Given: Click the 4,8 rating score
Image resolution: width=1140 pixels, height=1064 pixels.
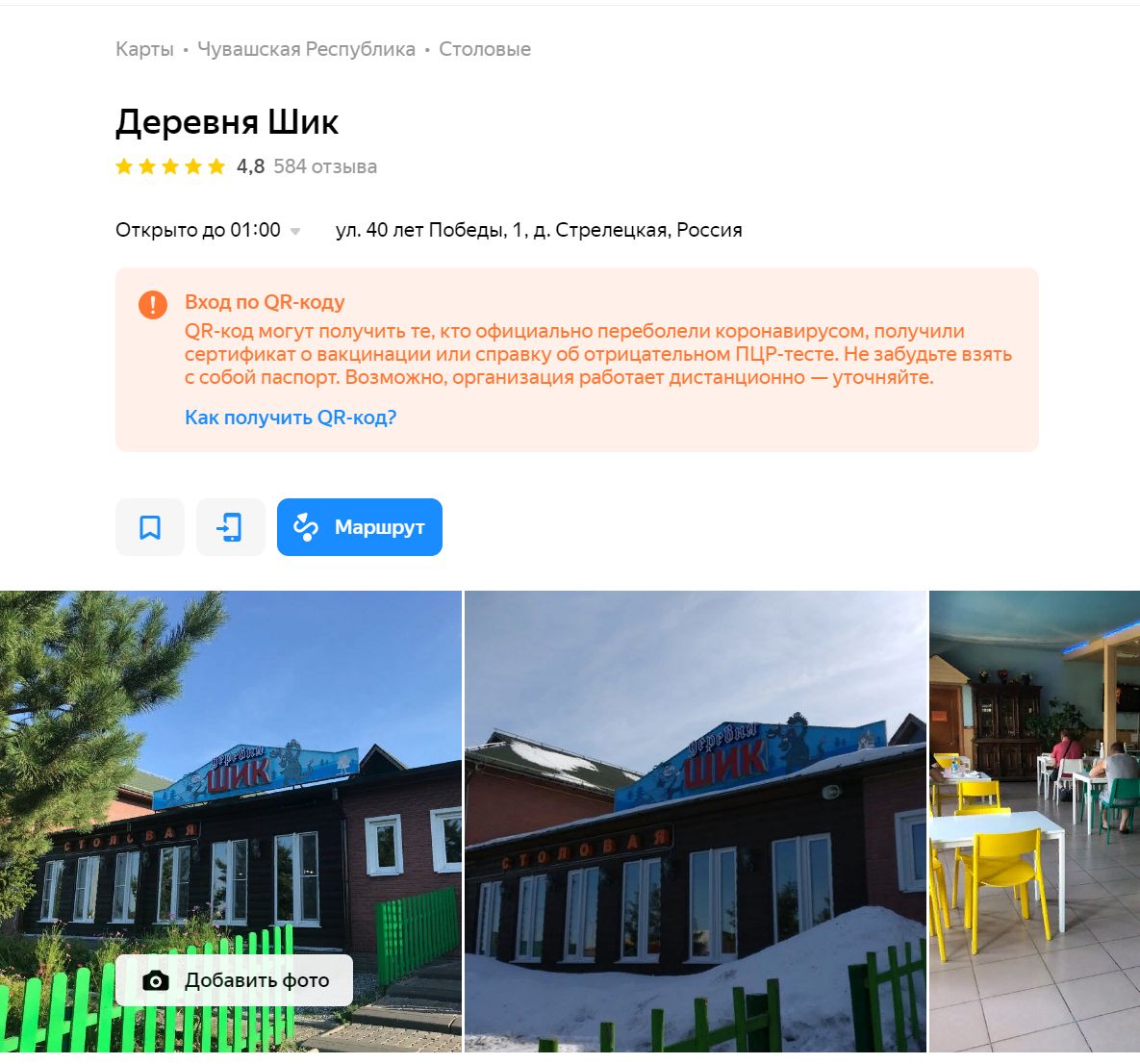Looking at the screenshot, I should (x=250, y=166).
